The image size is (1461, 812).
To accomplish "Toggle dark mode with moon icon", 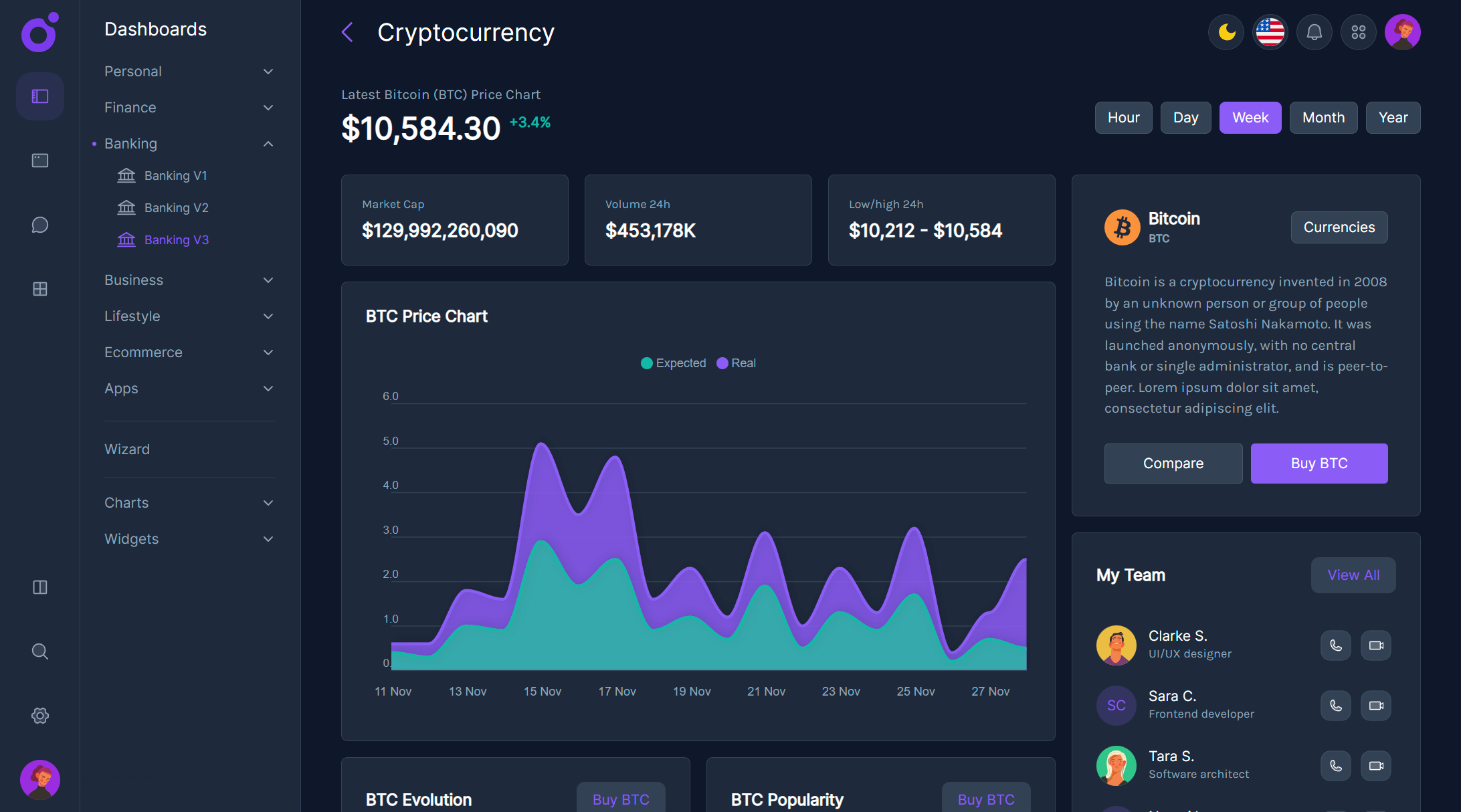I will pos(1226,31).
